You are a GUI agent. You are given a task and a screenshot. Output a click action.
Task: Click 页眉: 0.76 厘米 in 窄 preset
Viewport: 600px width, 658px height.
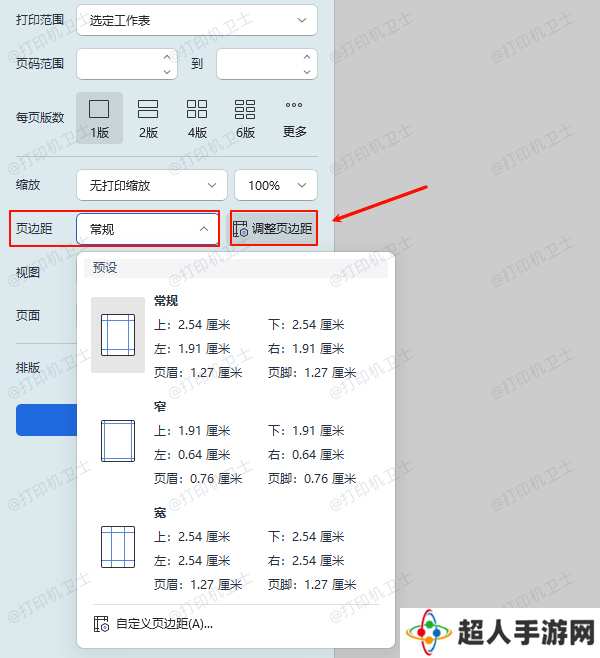[x=198, y=478]
